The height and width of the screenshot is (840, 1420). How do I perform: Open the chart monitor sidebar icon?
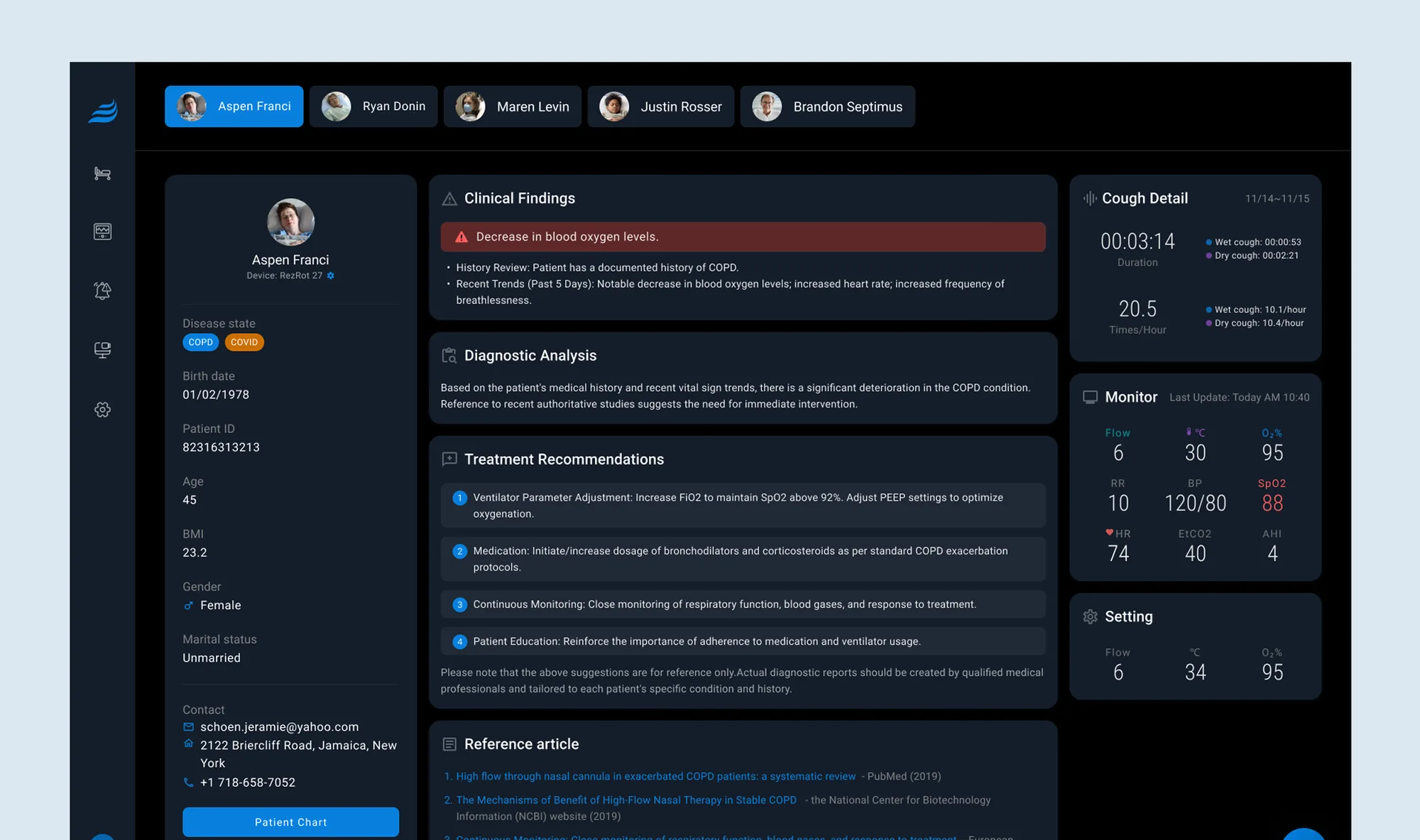click(102, 231)
